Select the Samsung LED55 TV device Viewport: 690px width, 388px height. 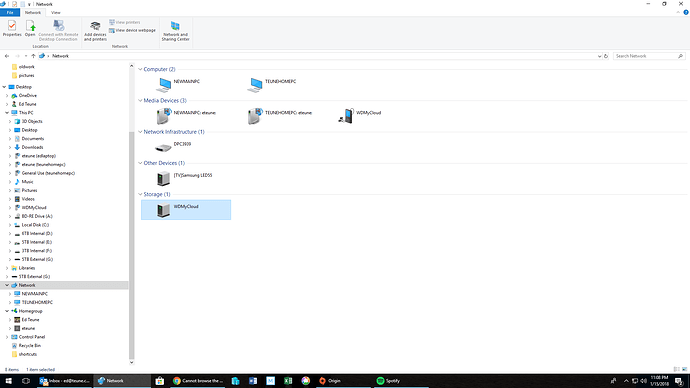click(x=163, y=179)
